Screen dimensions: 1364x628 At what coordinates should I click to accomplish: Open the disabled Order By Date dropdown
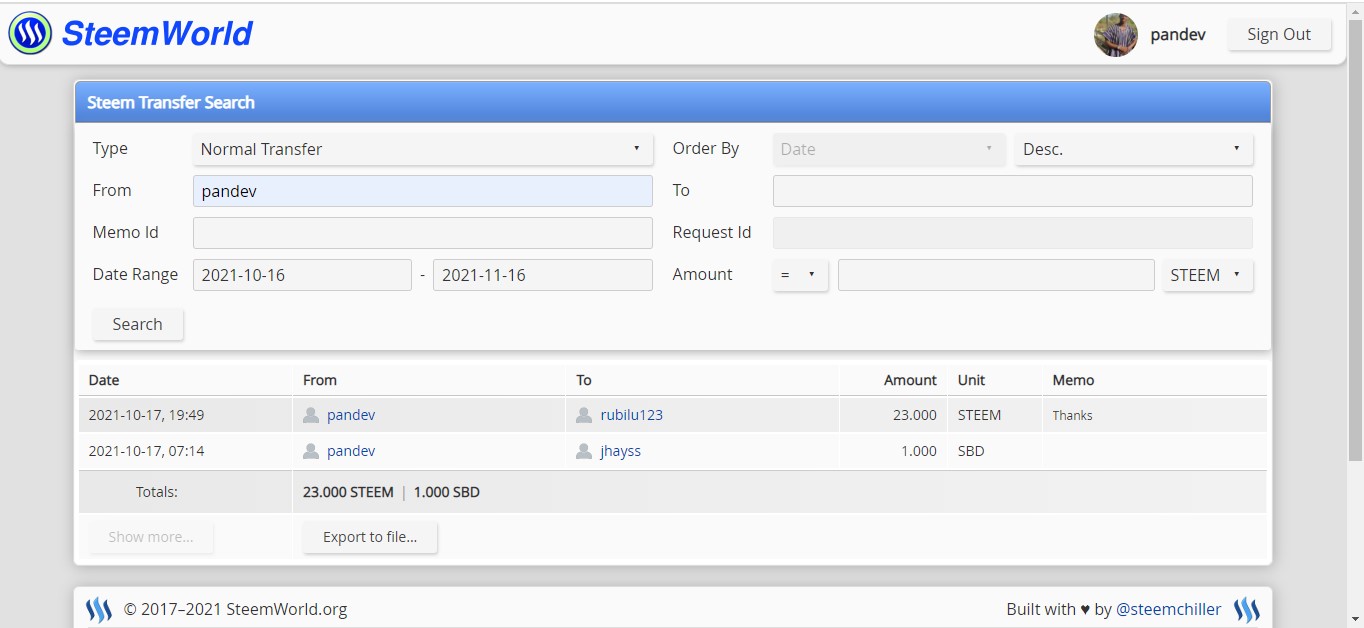pyautogui.click(x=889, y=149)
